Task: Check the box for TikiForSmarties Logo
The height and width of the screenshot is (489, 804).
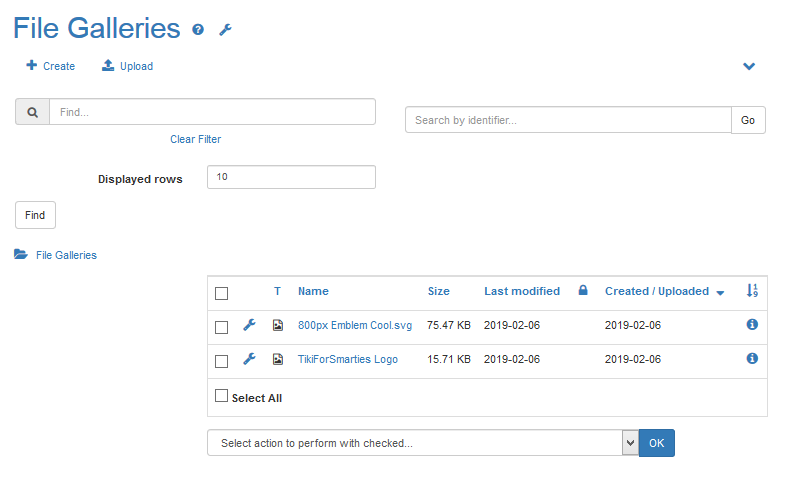Action: 222,360
